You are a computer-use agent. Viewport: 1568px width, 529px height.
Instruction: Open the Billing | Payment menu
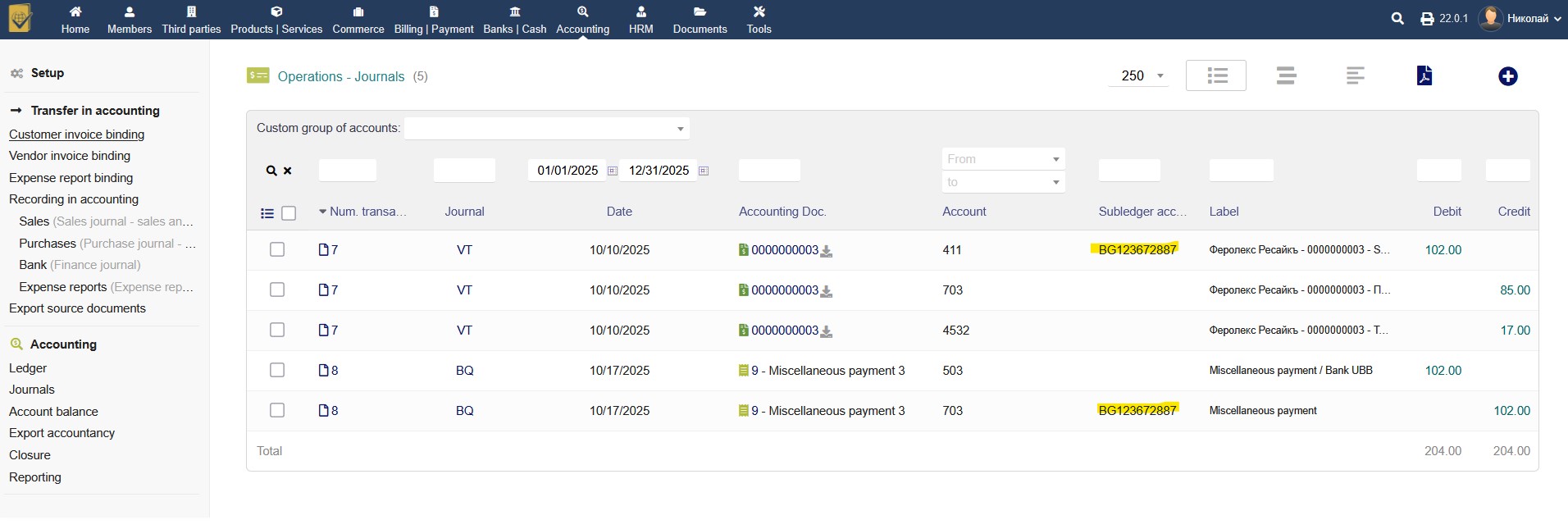tap(434, 20)
